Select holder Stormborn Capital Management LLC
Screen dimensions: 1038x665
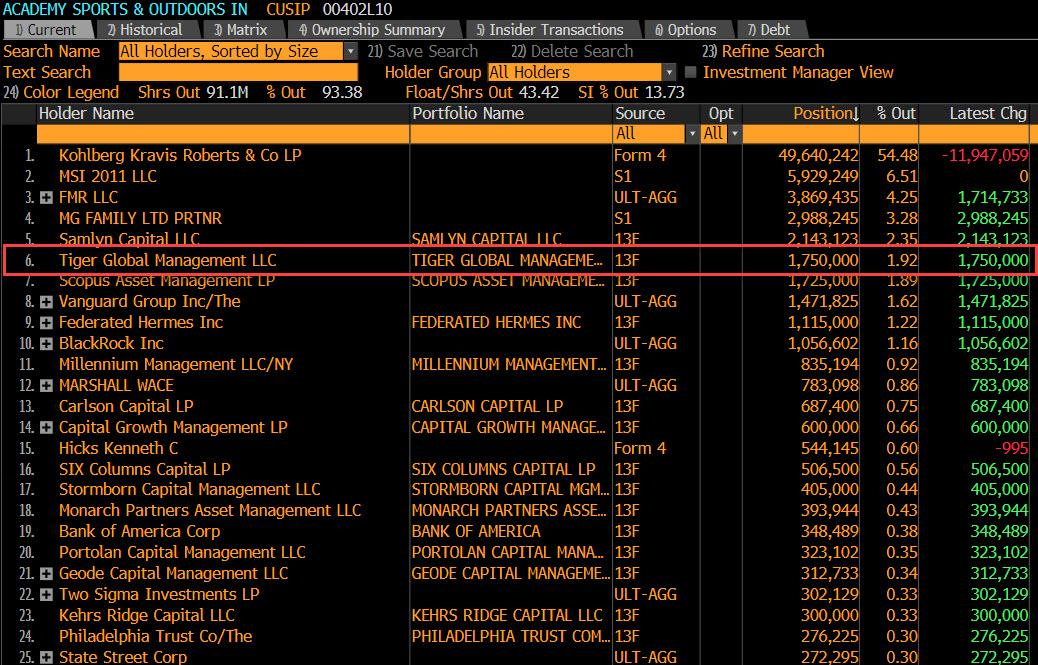(190, 490)
